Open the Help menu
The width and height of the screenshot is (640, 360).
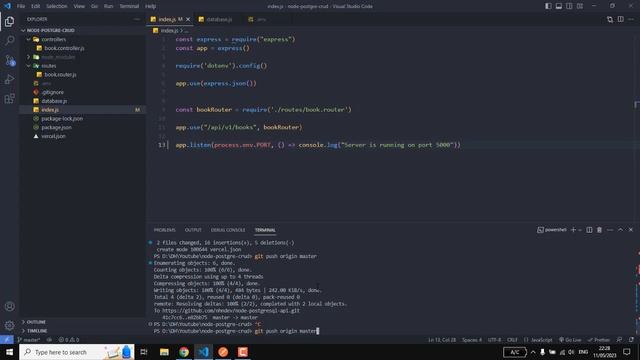(151, 6)
